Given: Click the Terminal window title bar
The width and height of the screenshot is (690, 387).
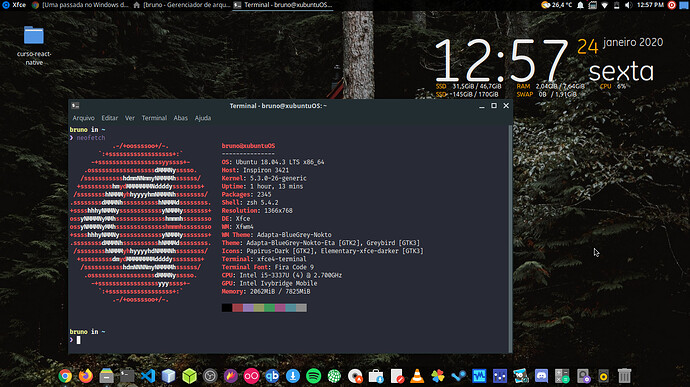Looking at the screenshot, I should coord(278,106).
